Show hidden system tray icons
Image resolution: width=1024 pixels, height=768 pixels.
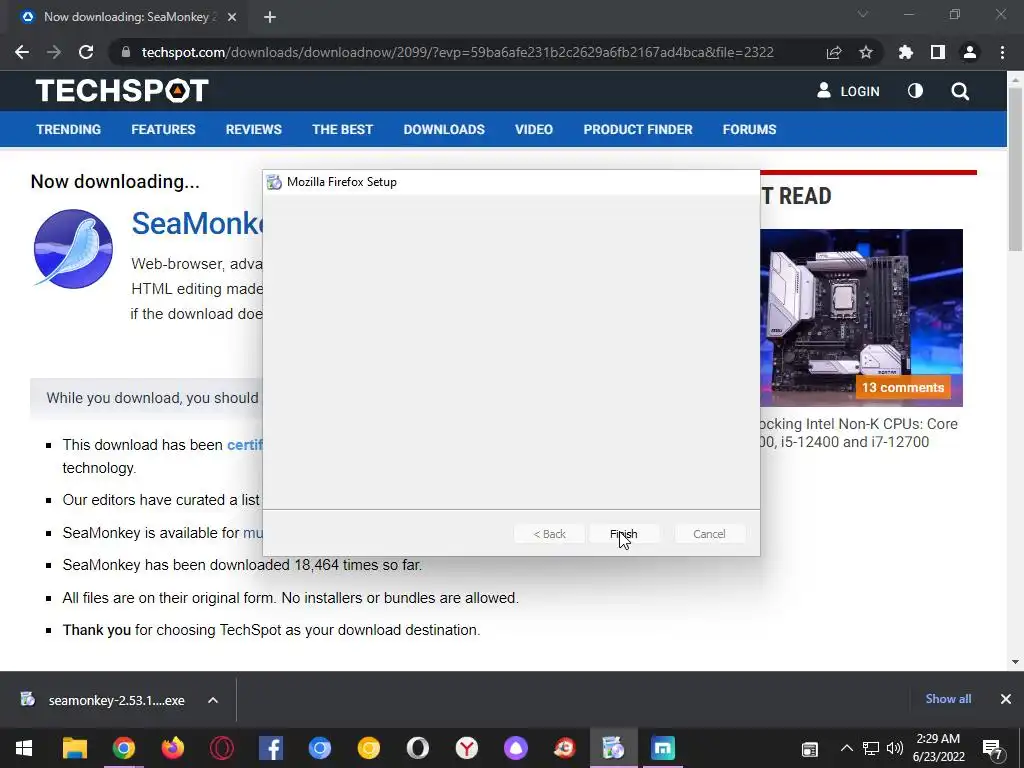[x=846, y=748]
